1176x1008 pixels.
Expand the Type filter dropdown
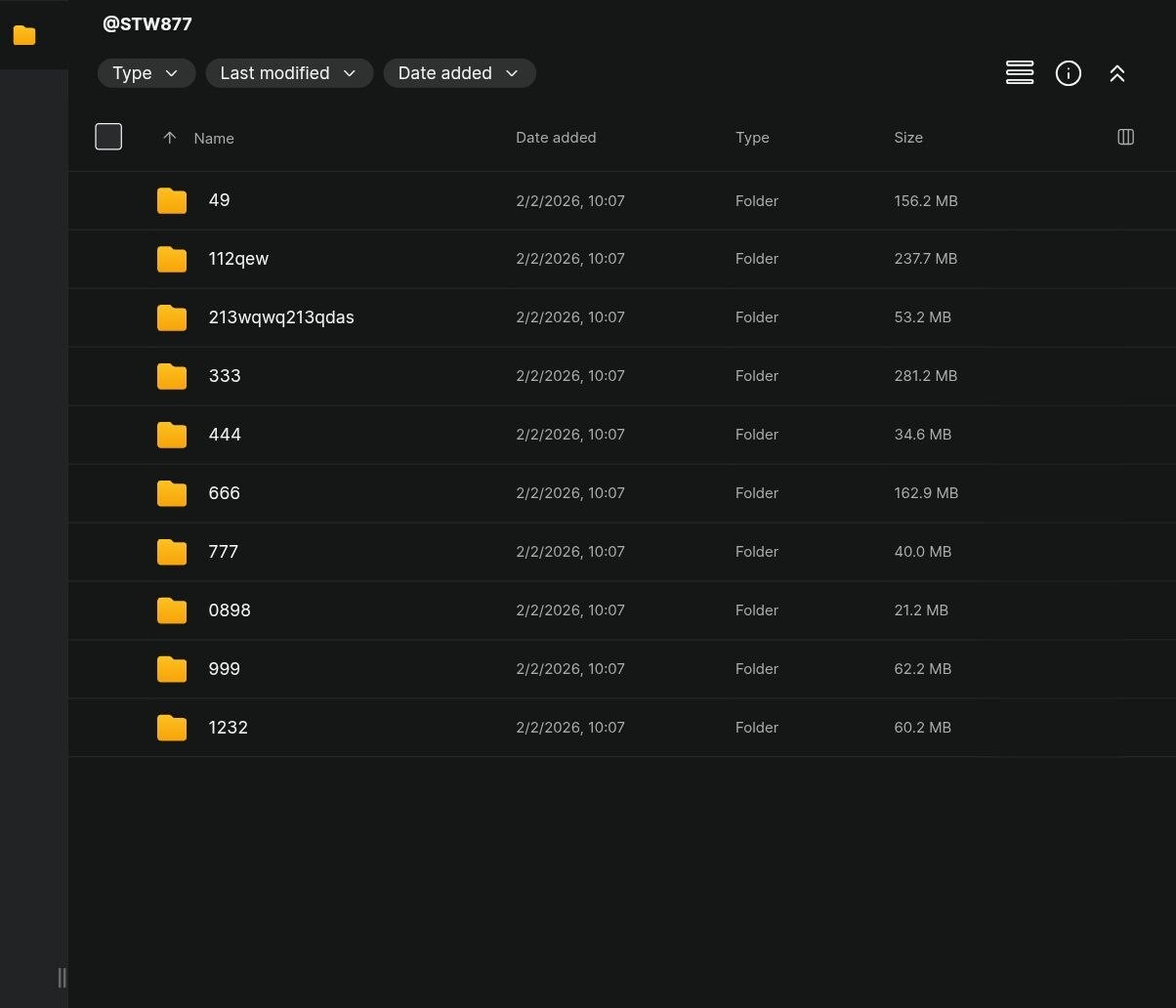click(146, 73)
